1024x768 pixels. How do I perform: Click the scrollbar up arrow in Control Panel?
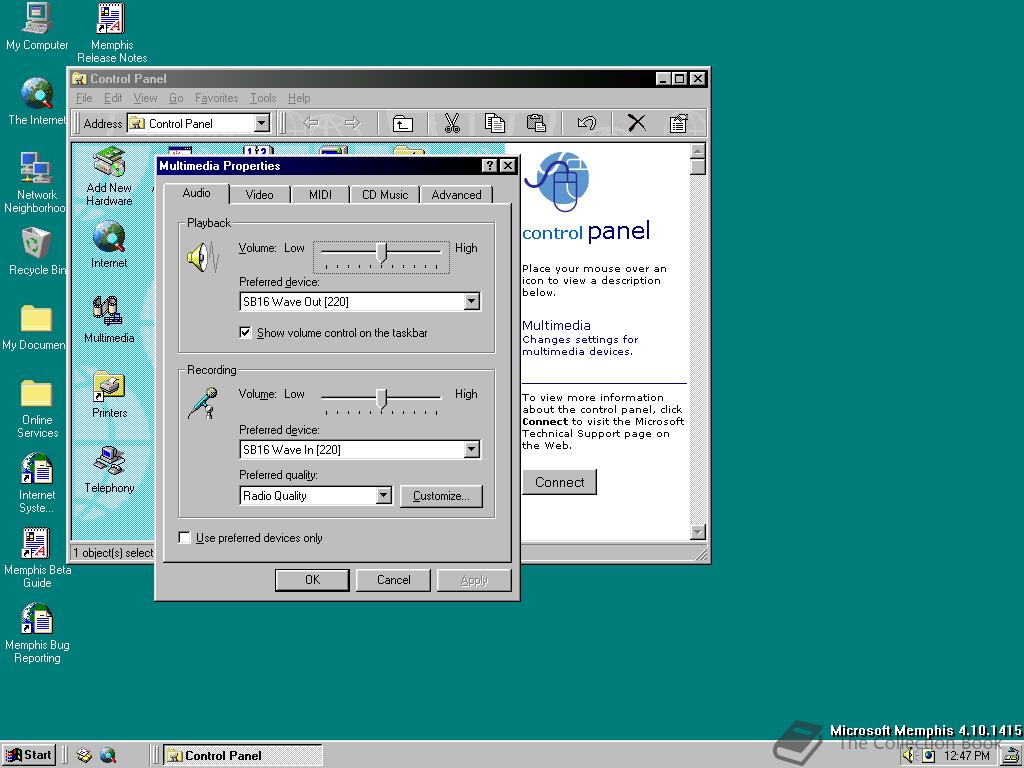[x=697, y=152]
